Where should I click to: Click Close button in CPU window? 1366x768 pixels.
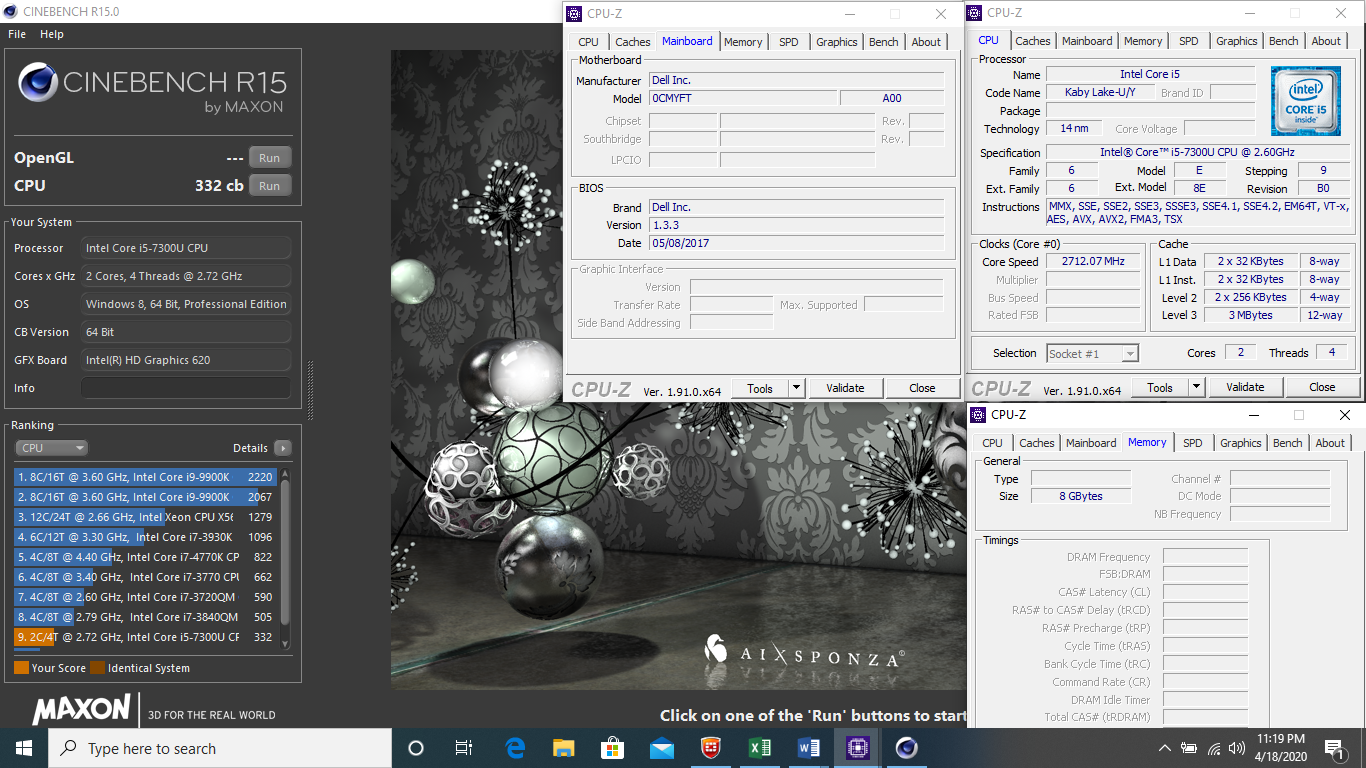[x=1322, y=387]
